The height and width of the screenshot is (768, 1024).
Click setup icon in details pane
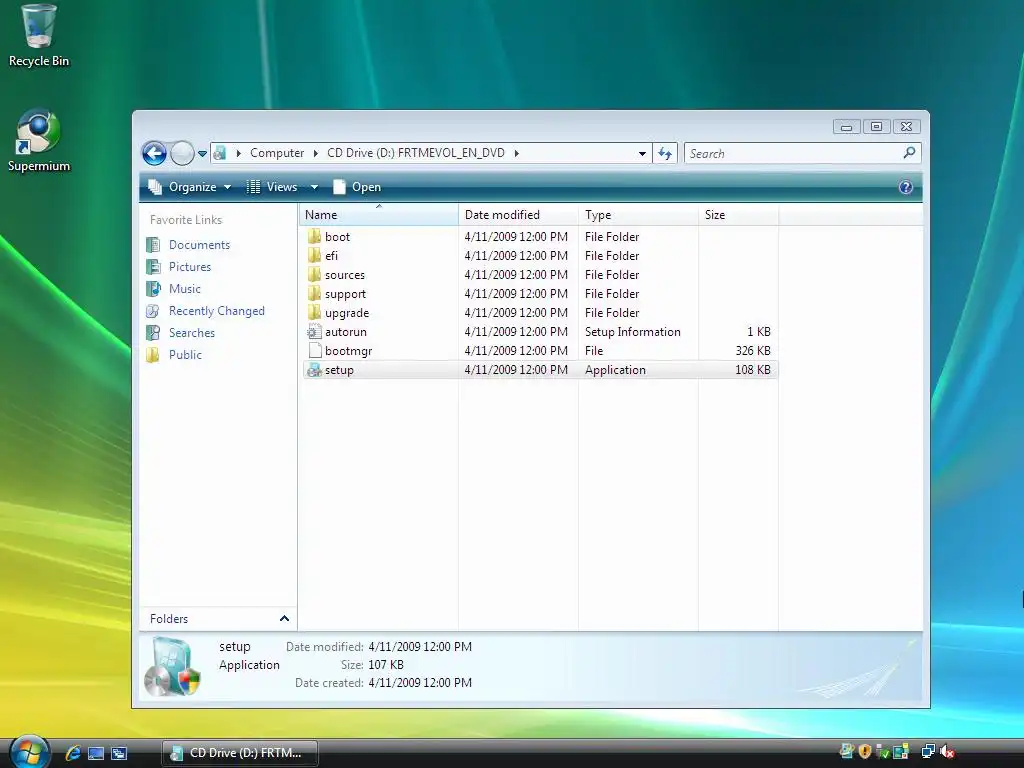click(172, 667)
